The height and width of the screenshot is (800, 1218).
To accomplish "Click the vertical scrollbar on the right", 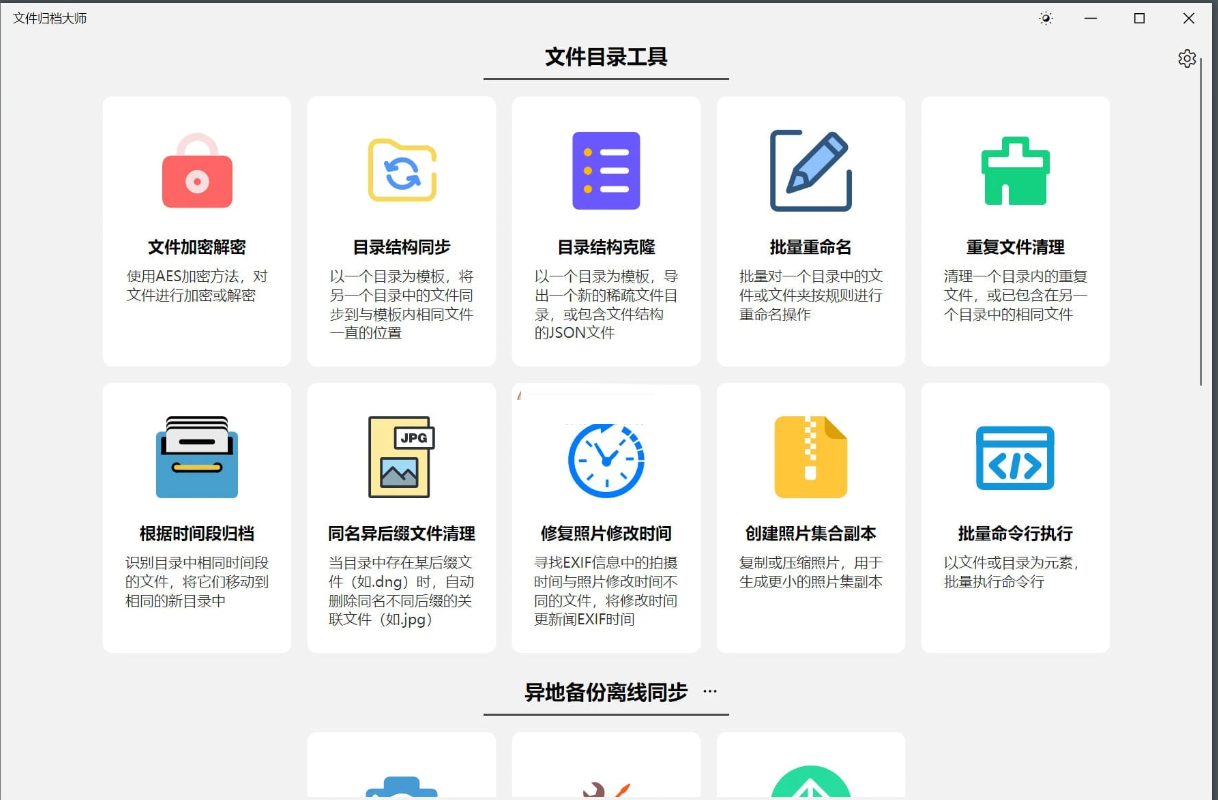I will pos(1201,223).
